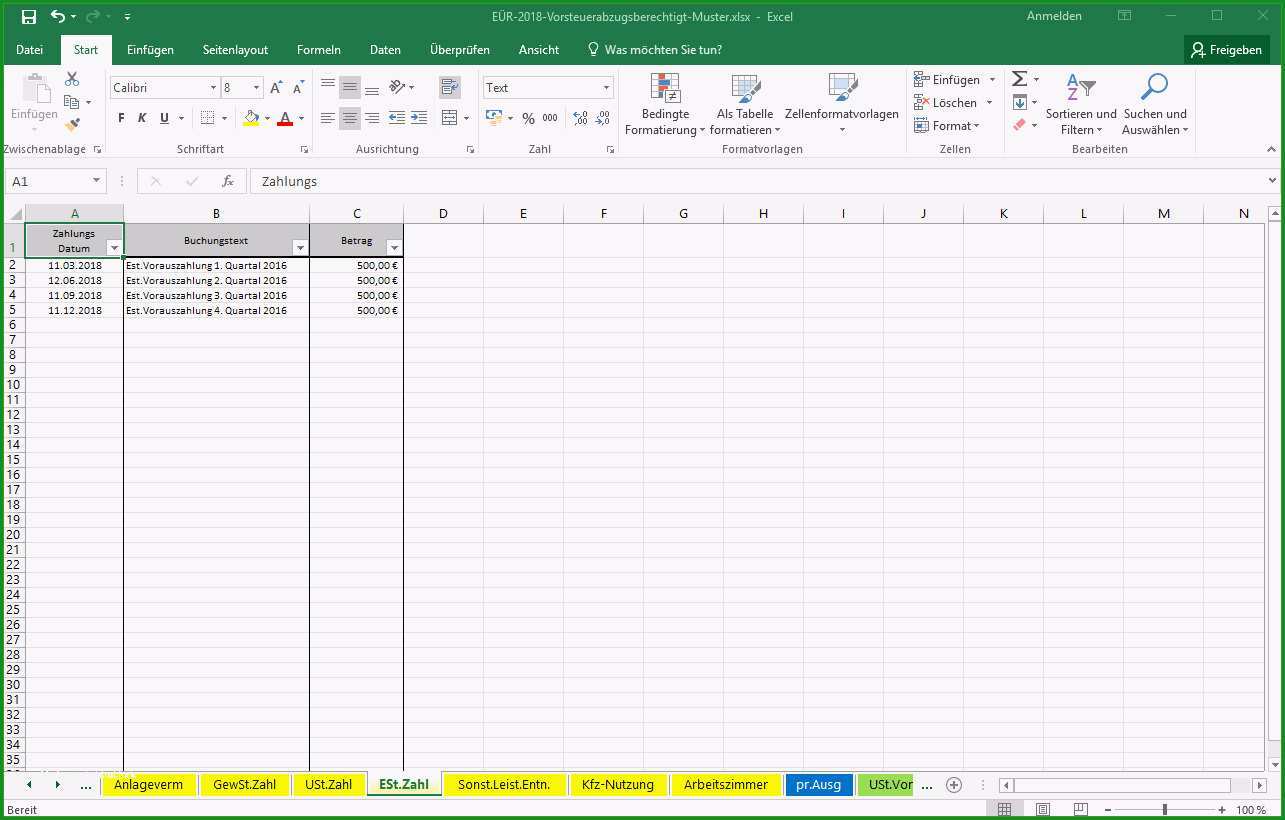The width and height of the screenshot is (1285, 820).
Task: Click the Freigeben share button
Action: [1227, 50]
